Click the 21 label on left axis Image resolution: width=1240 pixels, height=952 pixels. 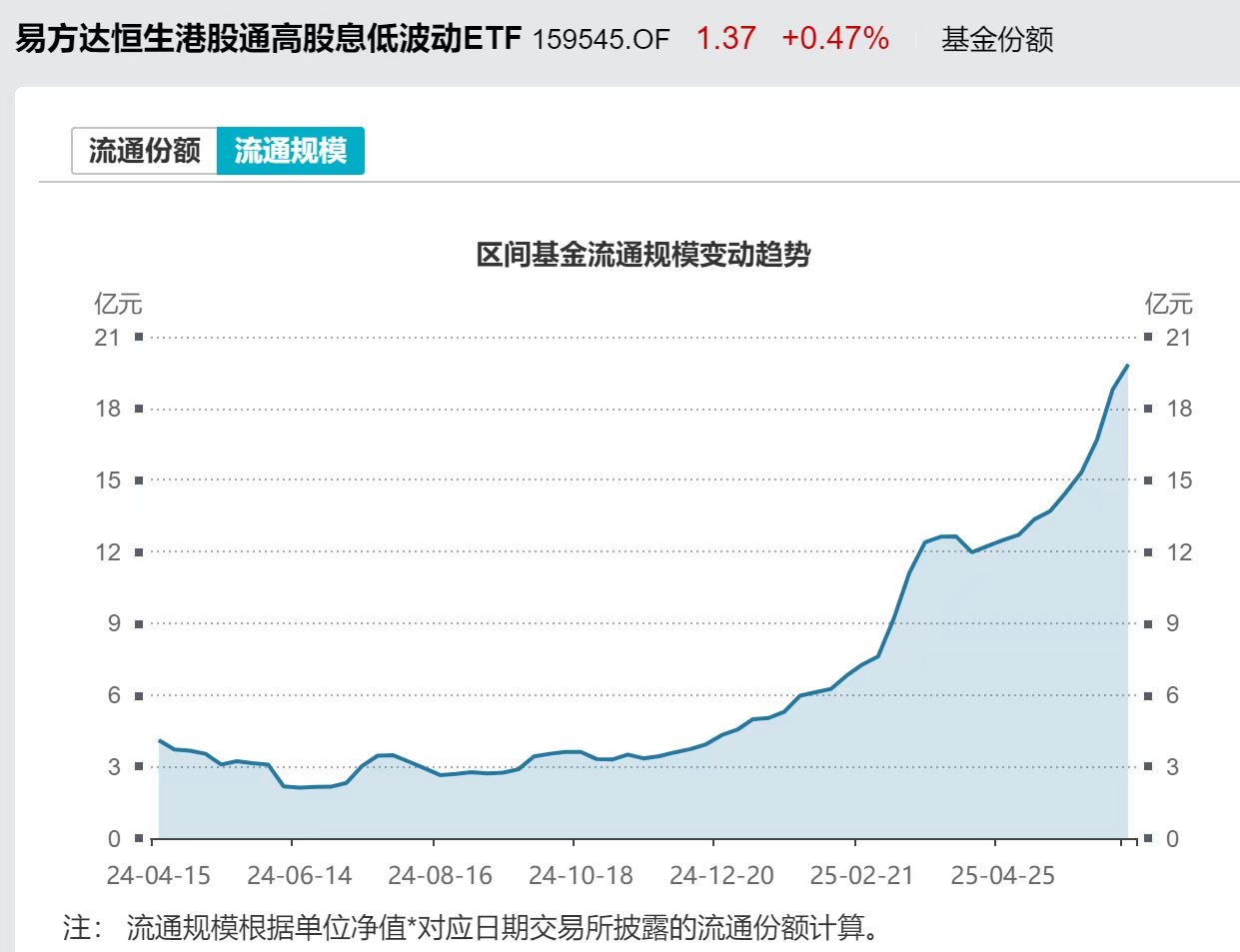point(107,338)
